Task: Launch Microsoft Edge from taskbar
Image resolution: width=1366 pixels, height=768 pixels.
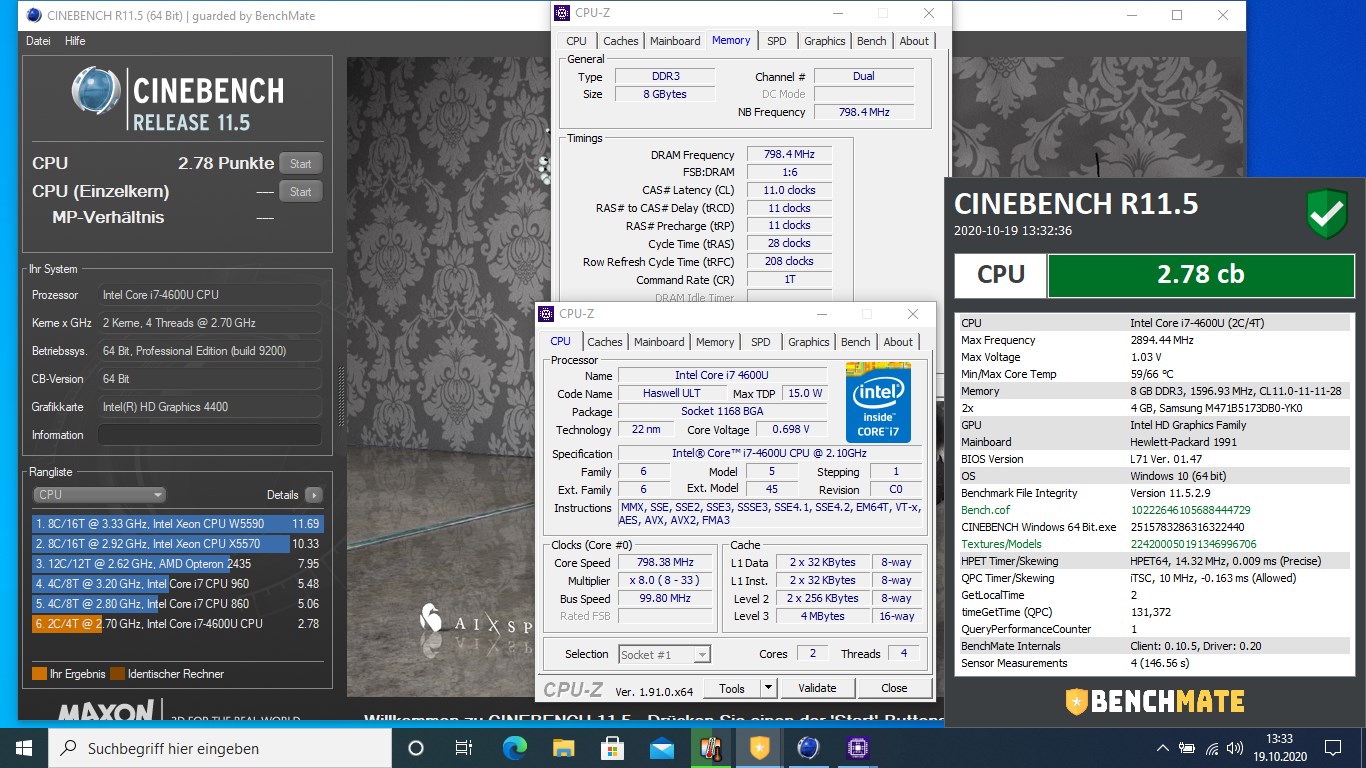Action: pos(514,747)
